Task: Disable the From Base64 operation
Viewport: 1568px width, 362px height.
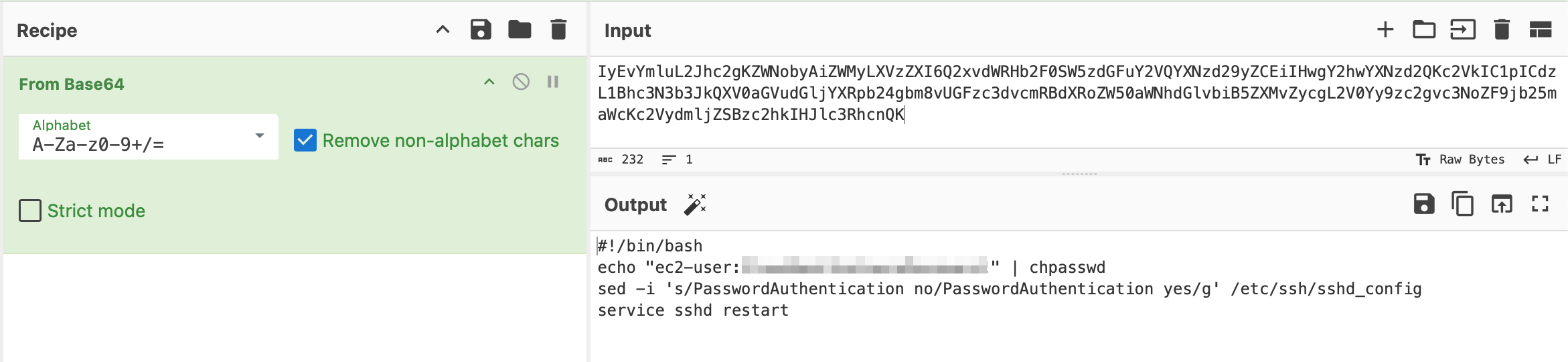Action: click(521, 82)
